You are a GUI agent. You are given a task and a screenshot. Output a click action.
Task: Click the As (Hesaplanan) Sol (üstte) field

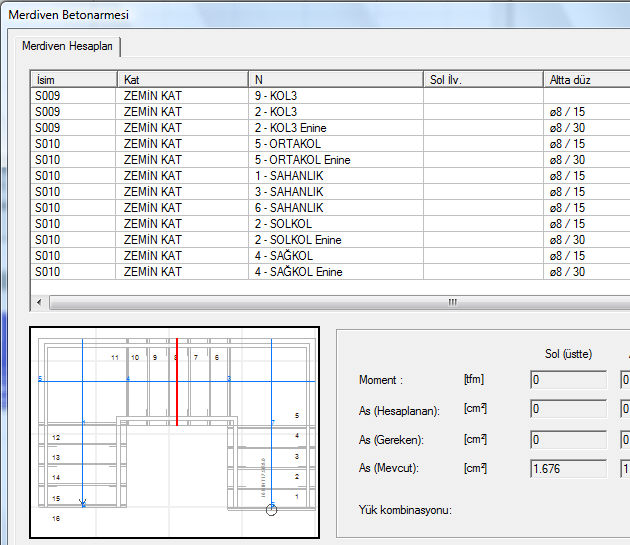[568, 409]
